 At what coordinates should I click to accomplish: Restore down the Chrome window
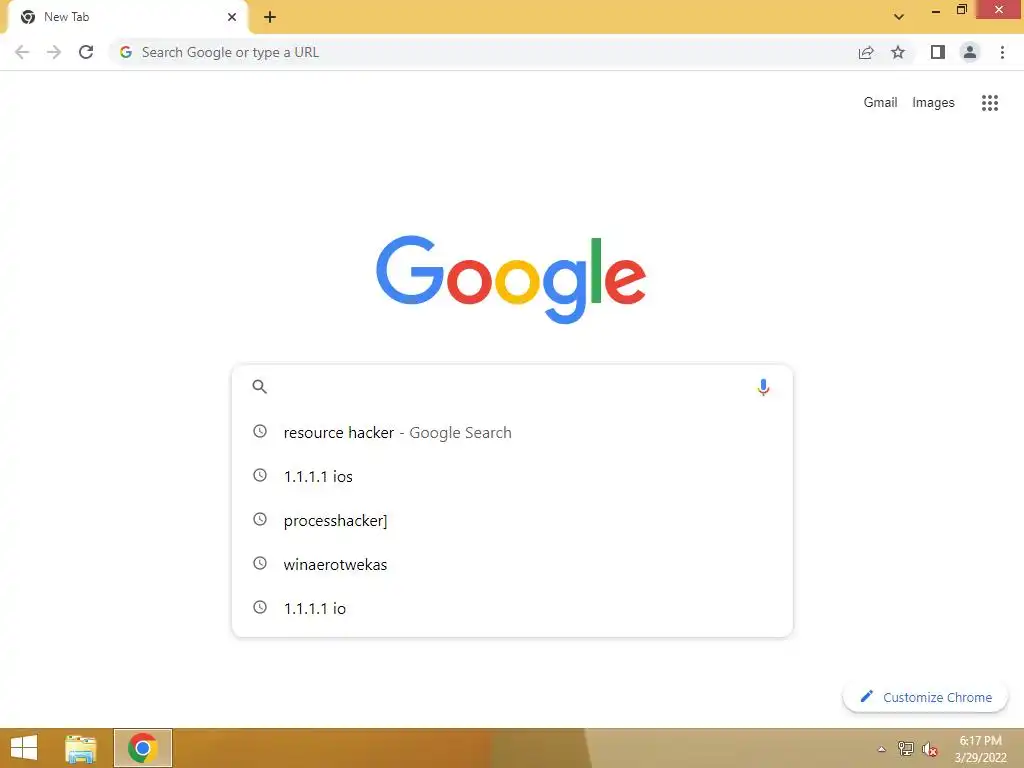961,10
